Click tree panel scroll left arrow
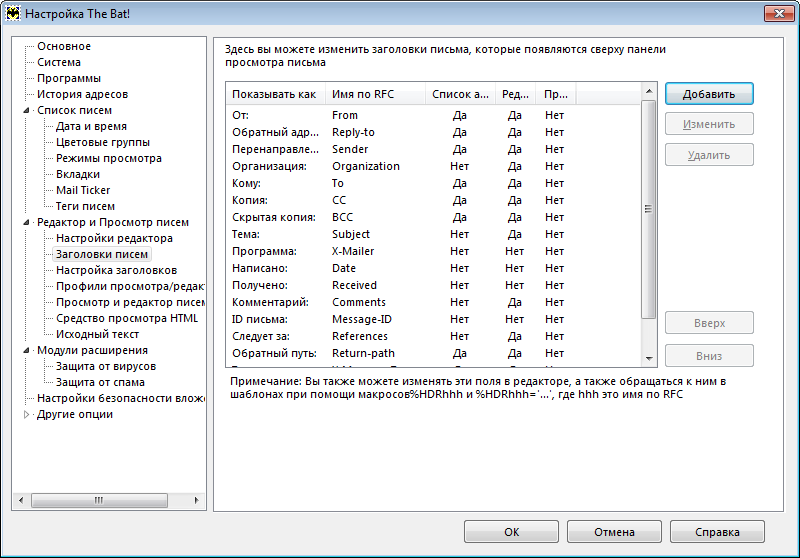Viewport: 800px width, 558px height. pyautogui.click(x=21, y=500)
